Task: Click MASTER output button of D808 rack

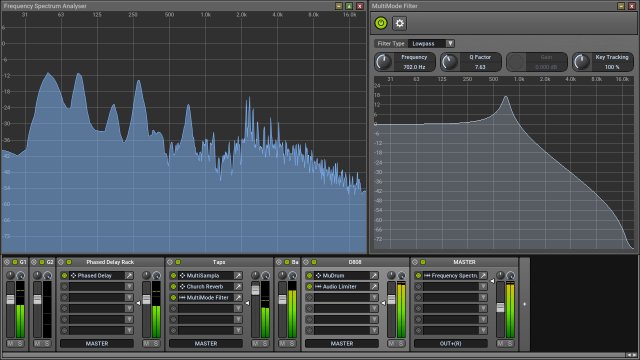Action: 342,344
